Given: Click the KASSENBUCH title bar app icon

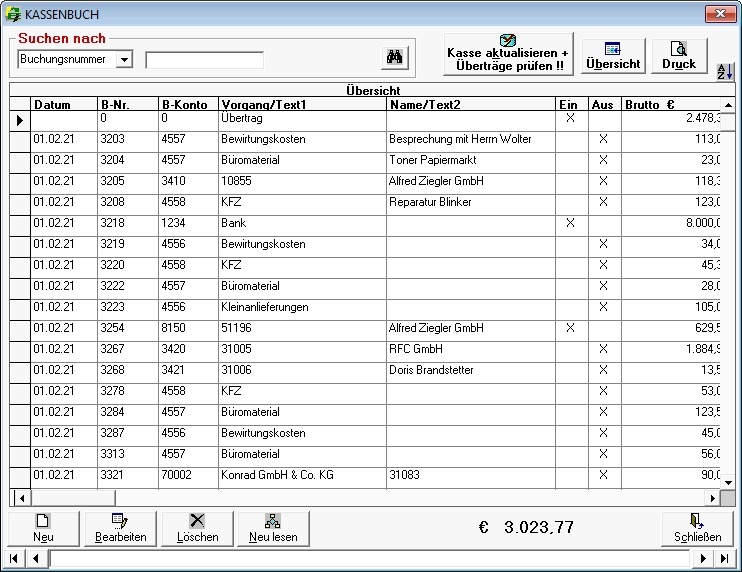Looking at the screenshot, I should [x=13, y=14].
